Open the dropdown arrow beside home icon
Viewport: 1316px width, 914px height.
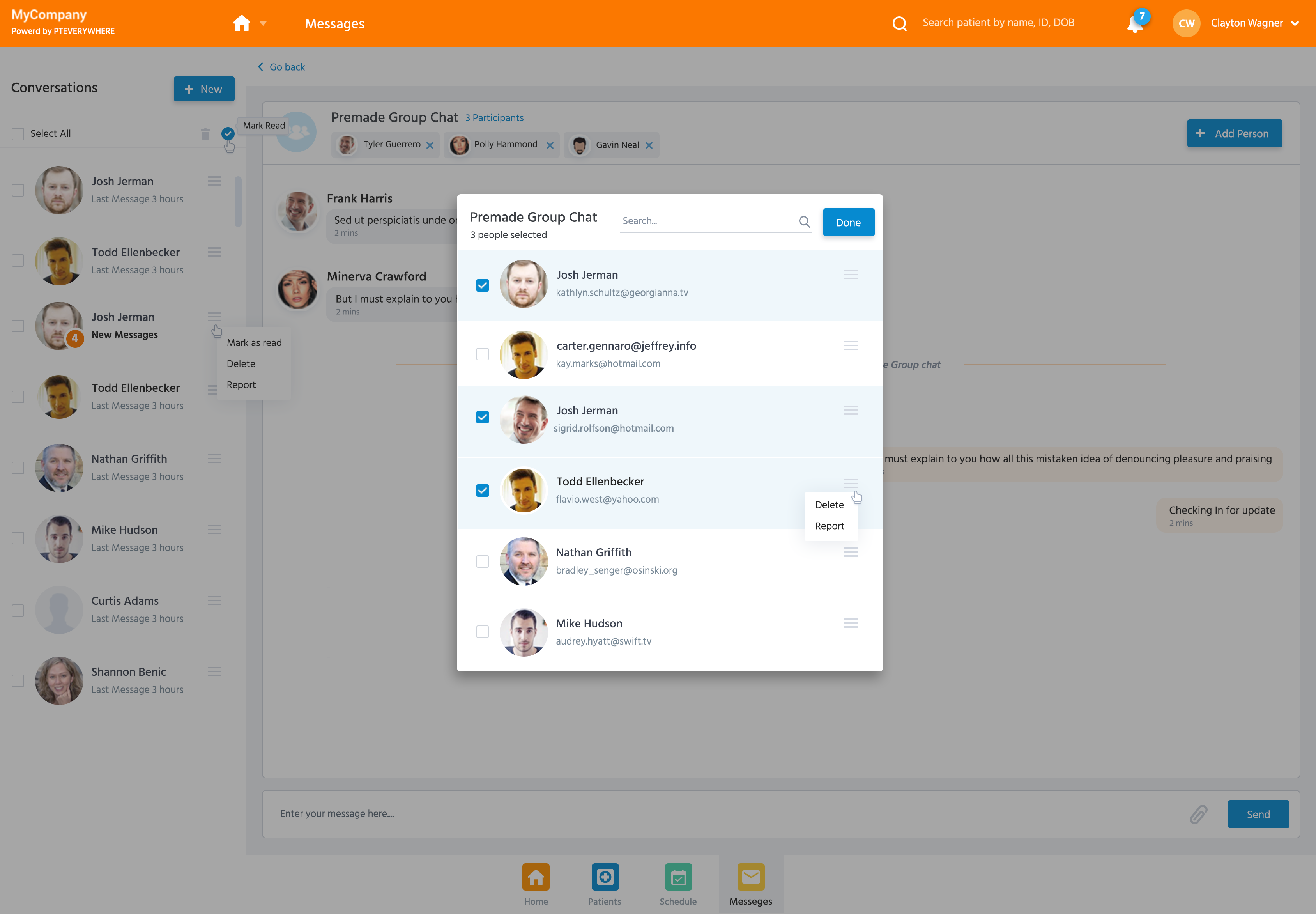263,23
